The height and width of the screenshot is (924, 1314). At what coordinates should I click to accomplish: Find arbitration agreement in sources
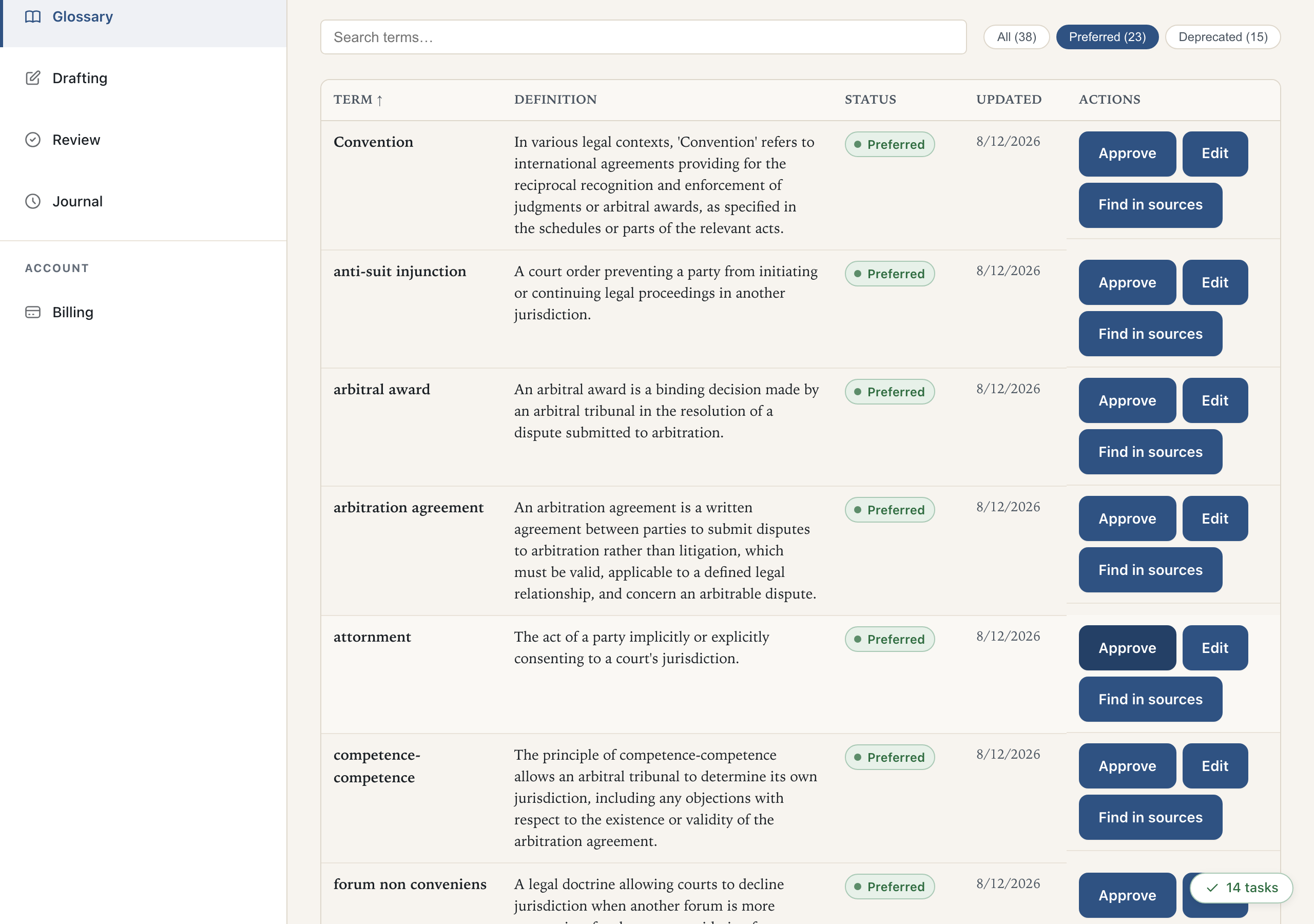[x=1150, y=570]
